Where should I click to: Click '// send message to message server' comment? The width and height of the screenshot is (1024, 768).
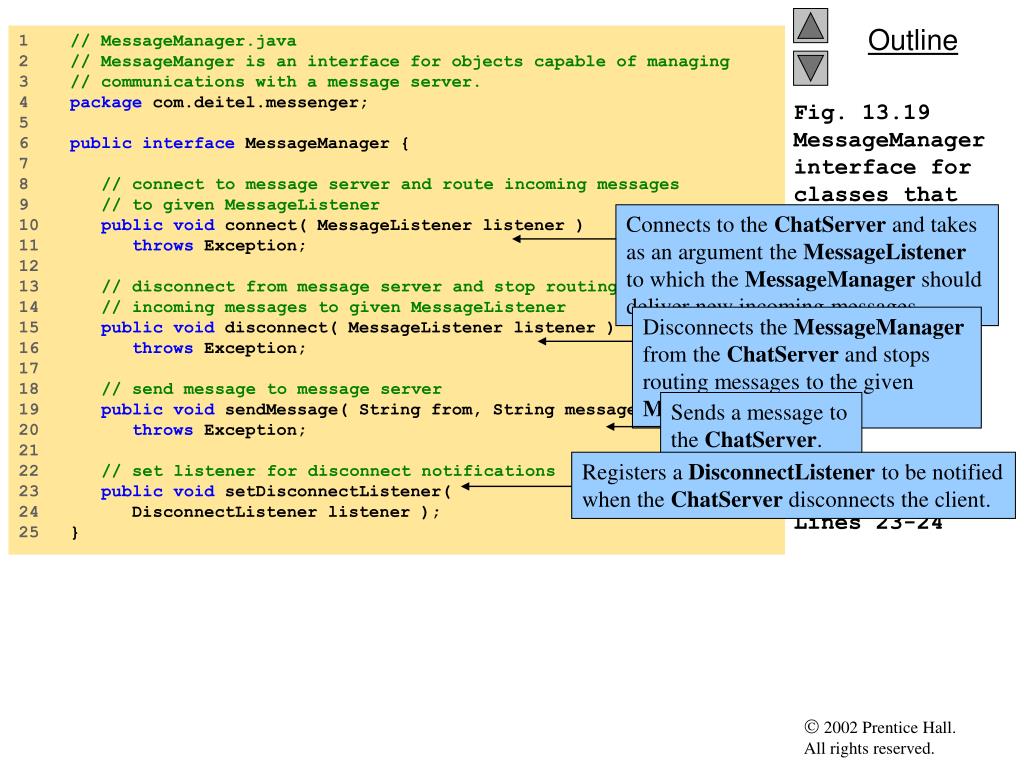point(272,389)
